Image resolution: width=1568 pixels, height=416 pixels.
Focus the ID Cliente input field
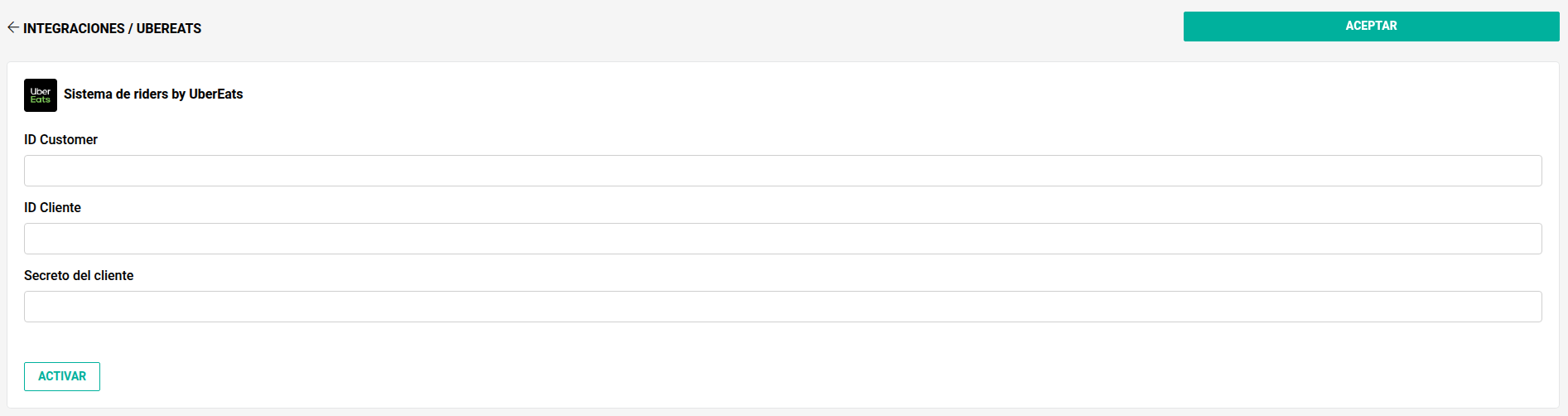point(783,239)
